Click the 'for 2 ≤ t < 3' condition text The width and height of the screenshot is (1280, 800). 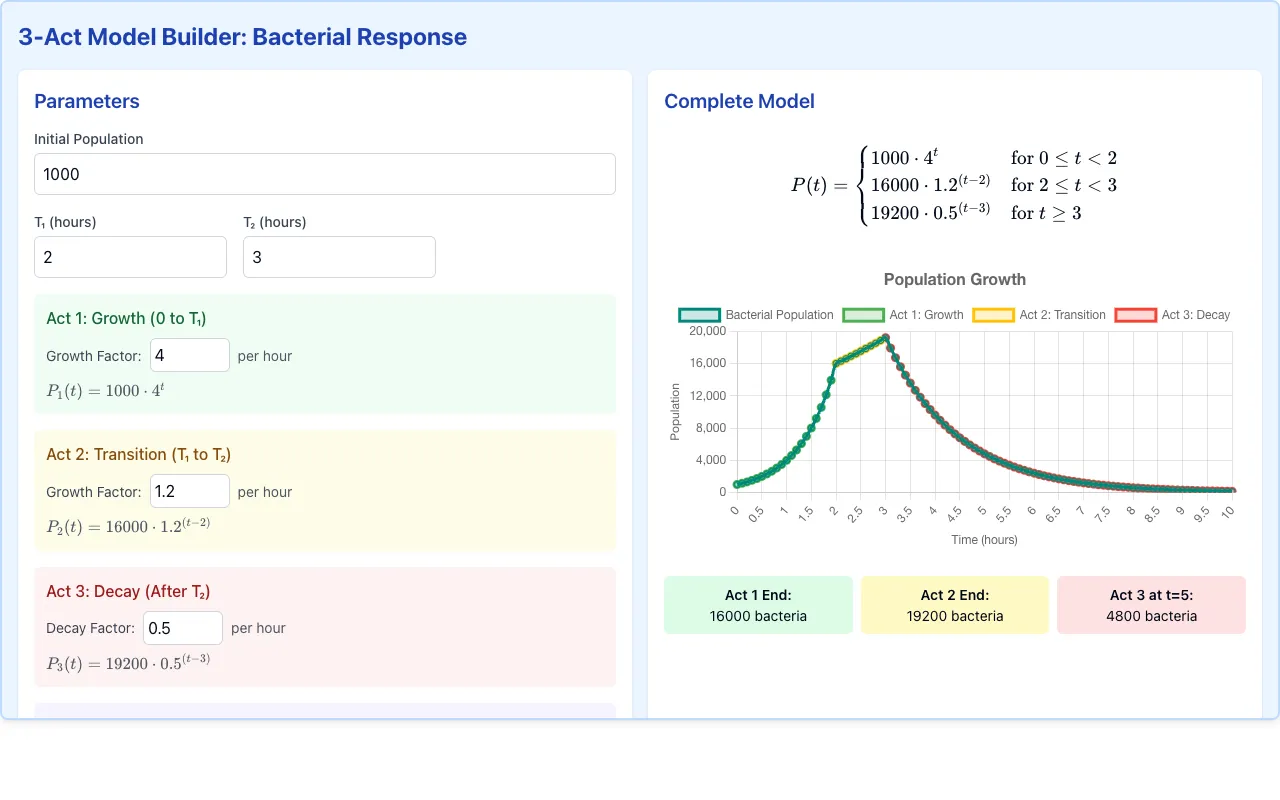click(x=1064, y=185)
